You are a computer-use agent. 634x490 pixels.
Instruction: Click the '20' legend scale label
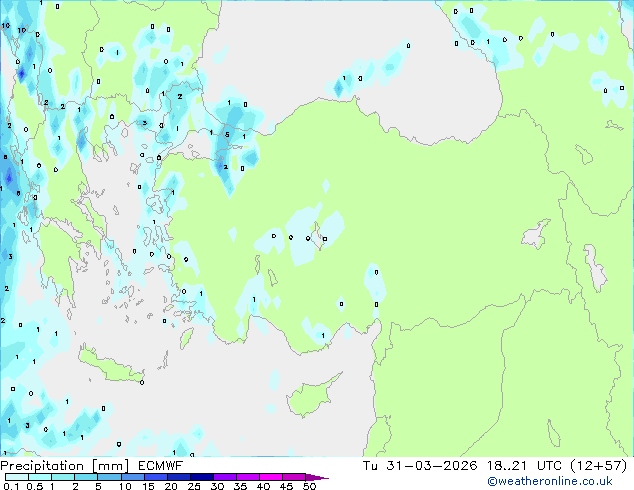tap(171, 486)
